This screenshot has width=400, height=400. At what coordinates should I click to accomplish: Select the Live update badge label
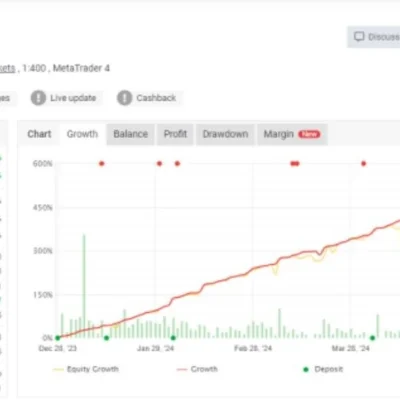(x=73, y=98)
